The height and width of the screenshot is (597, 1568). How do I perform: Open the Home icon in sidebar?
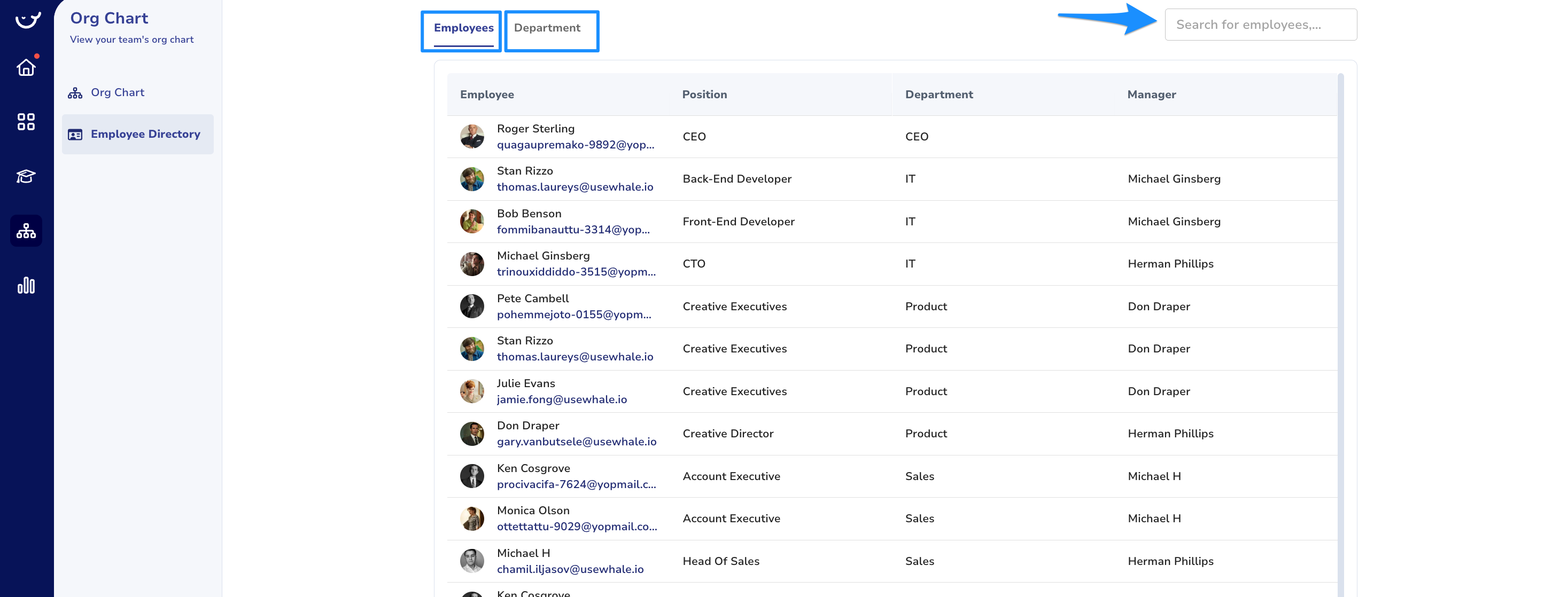pos(26,67)
